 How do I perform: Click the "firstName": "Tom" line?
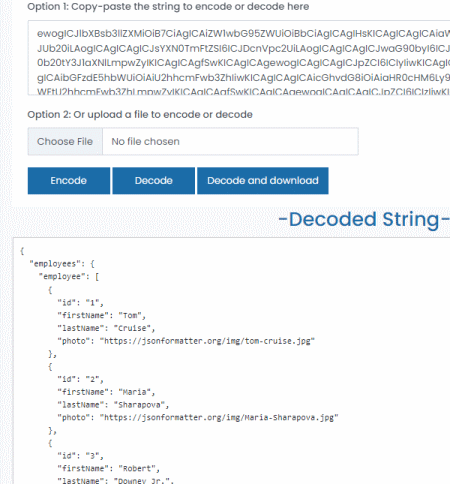click(x=101, y=315)
